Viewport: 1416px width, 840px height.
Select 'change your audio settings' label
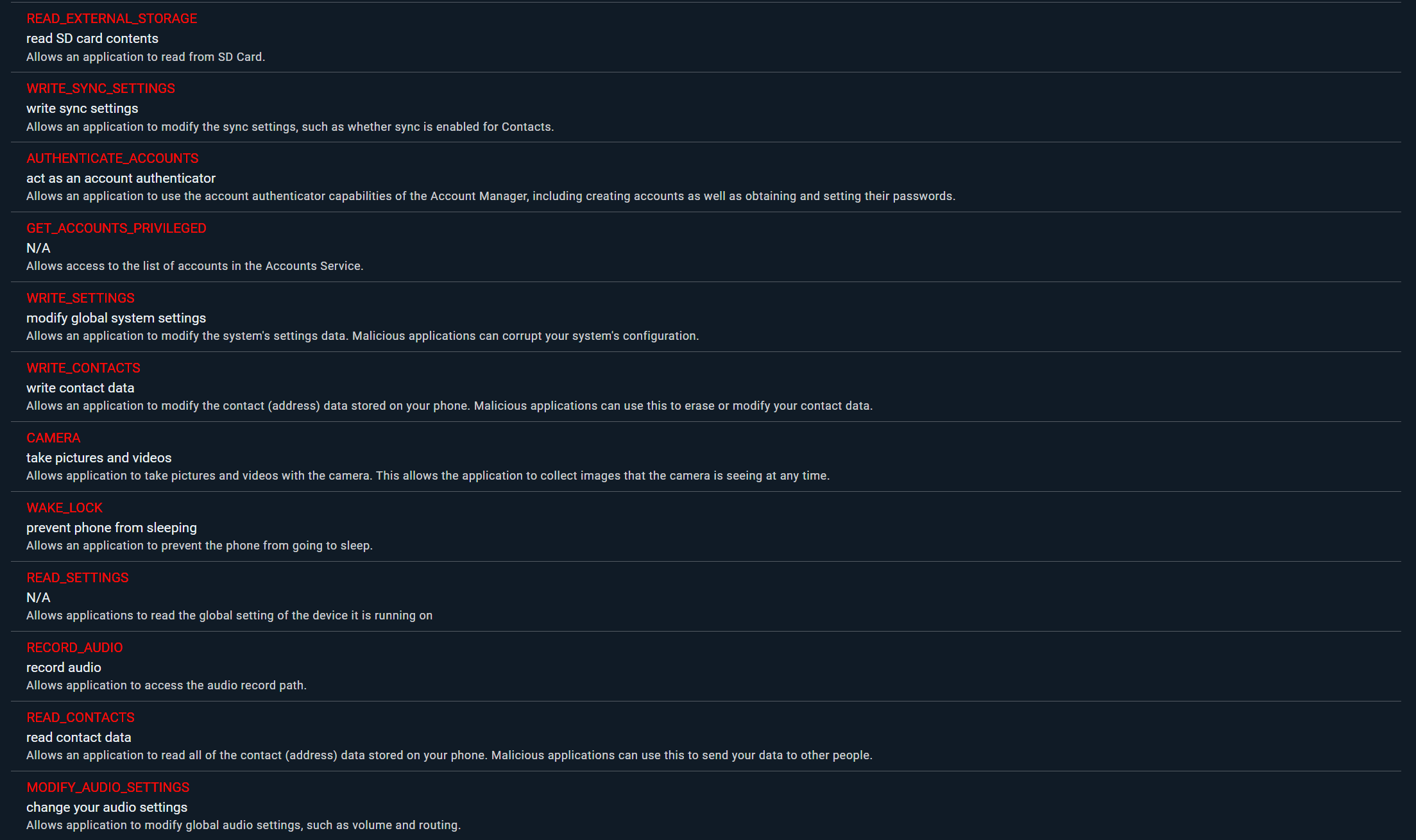pyautogui.click(x=107, y=807)
